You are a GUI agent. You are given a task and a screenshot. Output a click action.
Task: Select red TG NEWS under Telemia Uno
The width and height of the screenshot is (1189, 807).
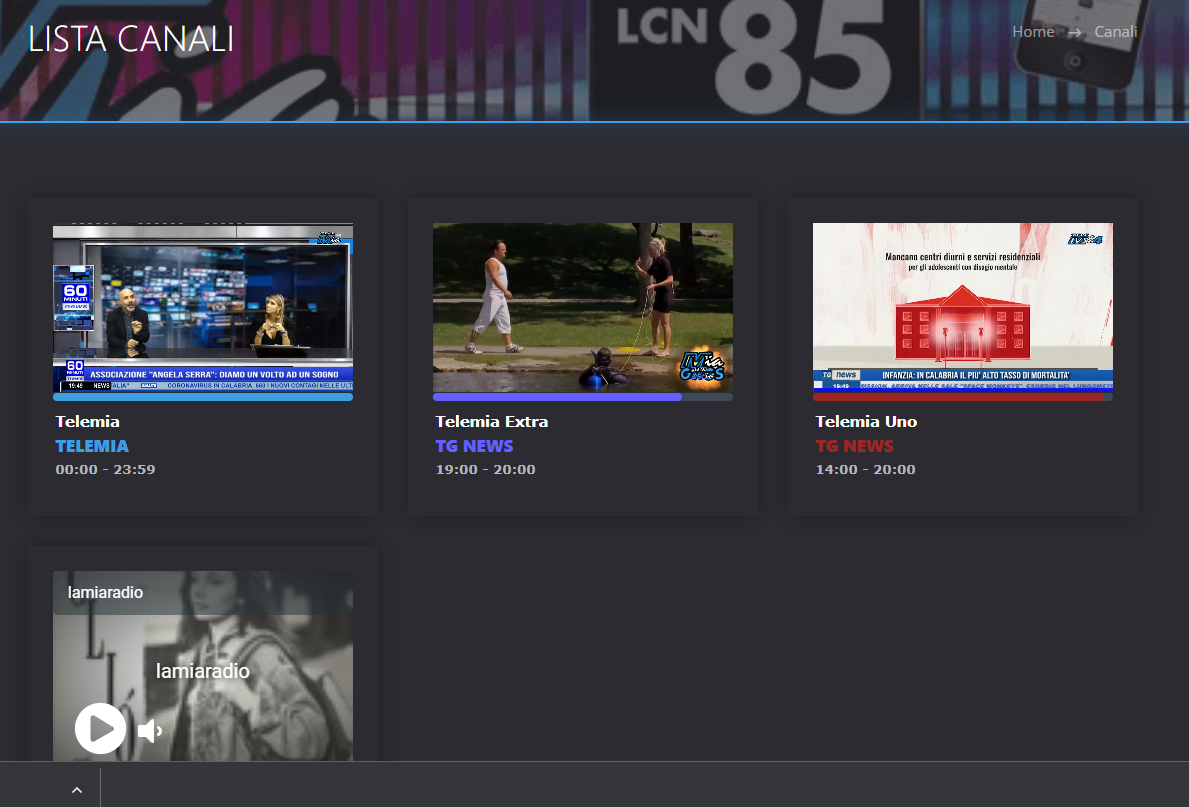point(855,446)
